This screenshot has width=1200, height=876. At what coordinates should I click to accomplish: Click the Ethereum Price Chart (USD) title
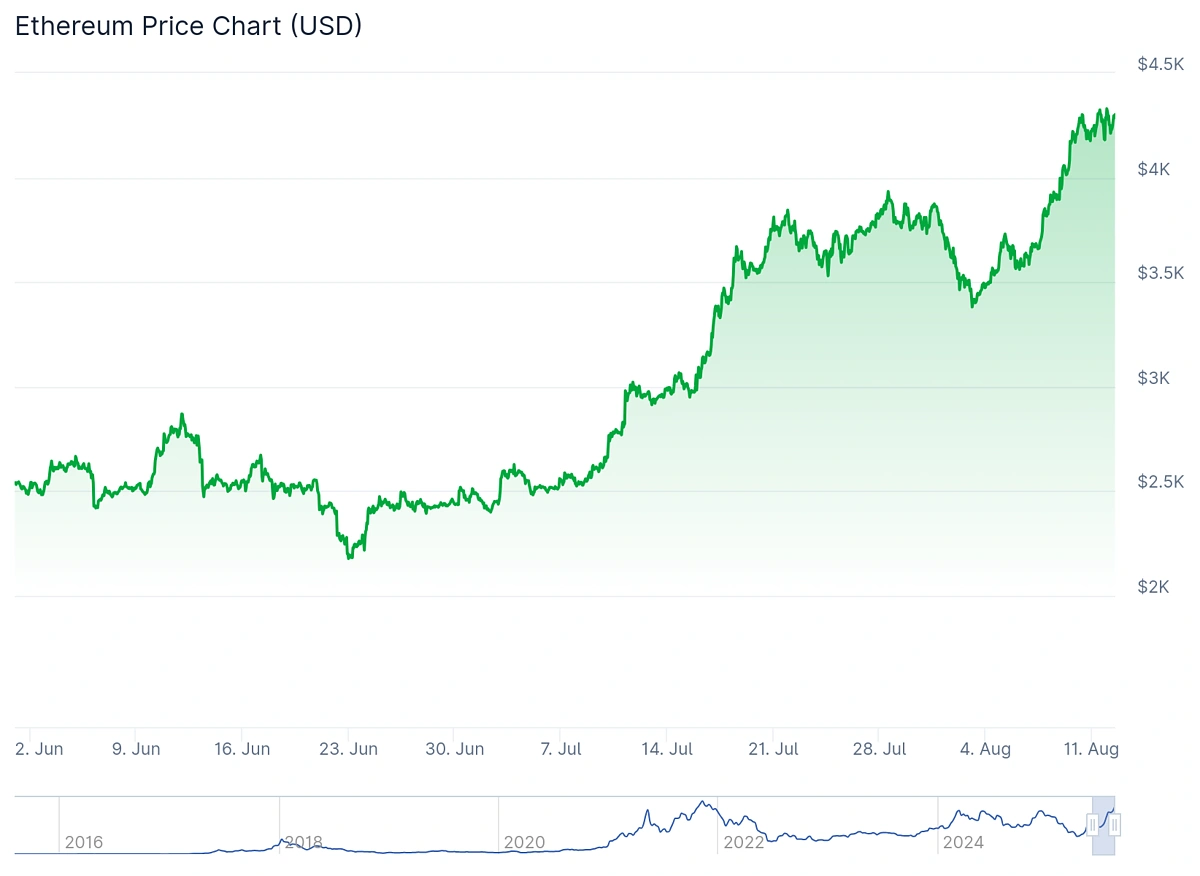[188, 27]
